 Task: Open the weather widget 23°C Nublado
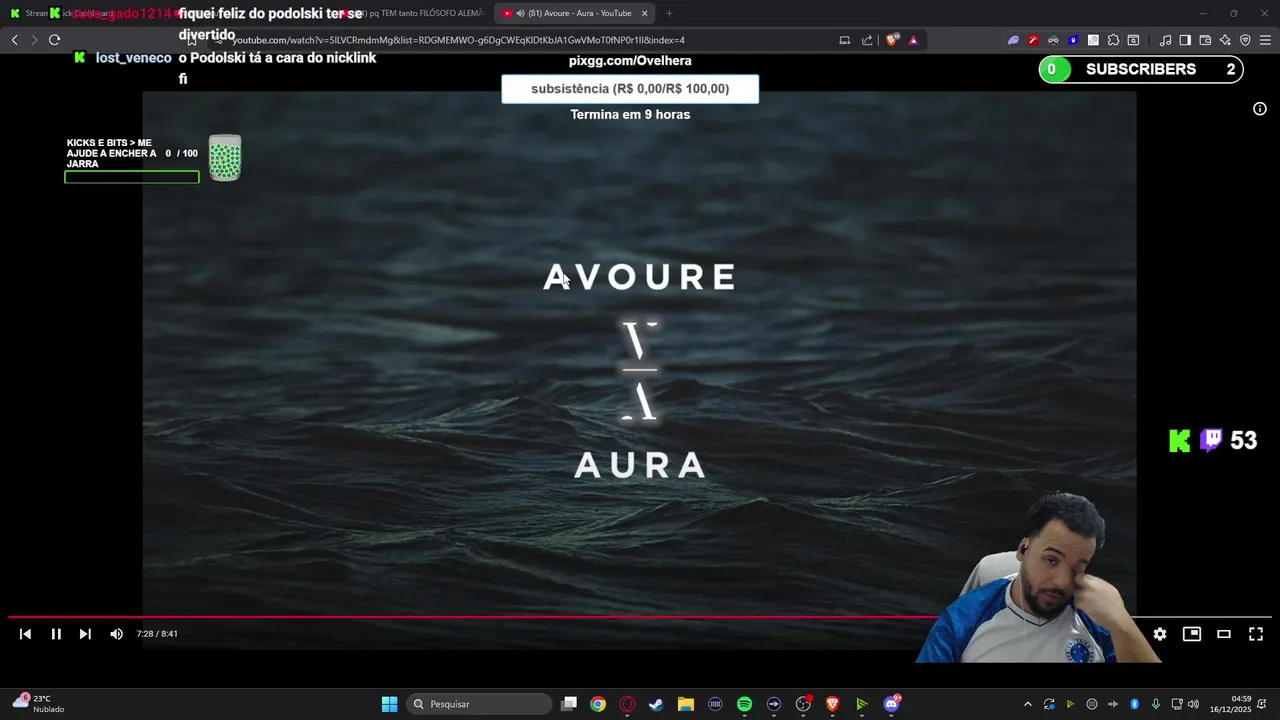tap(38, 704)
